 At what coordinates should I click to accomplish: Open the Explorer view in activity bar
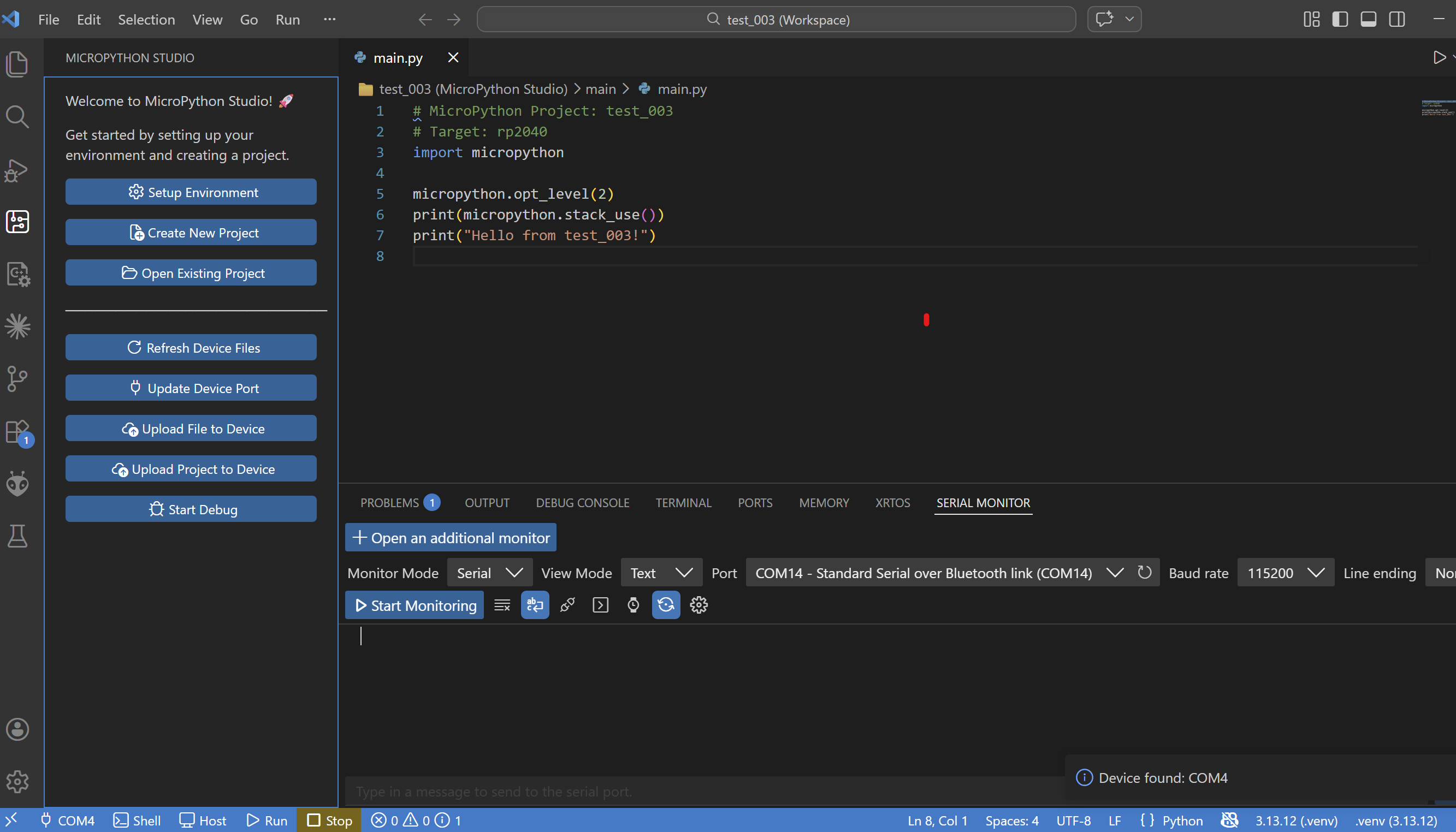(17, 63)
